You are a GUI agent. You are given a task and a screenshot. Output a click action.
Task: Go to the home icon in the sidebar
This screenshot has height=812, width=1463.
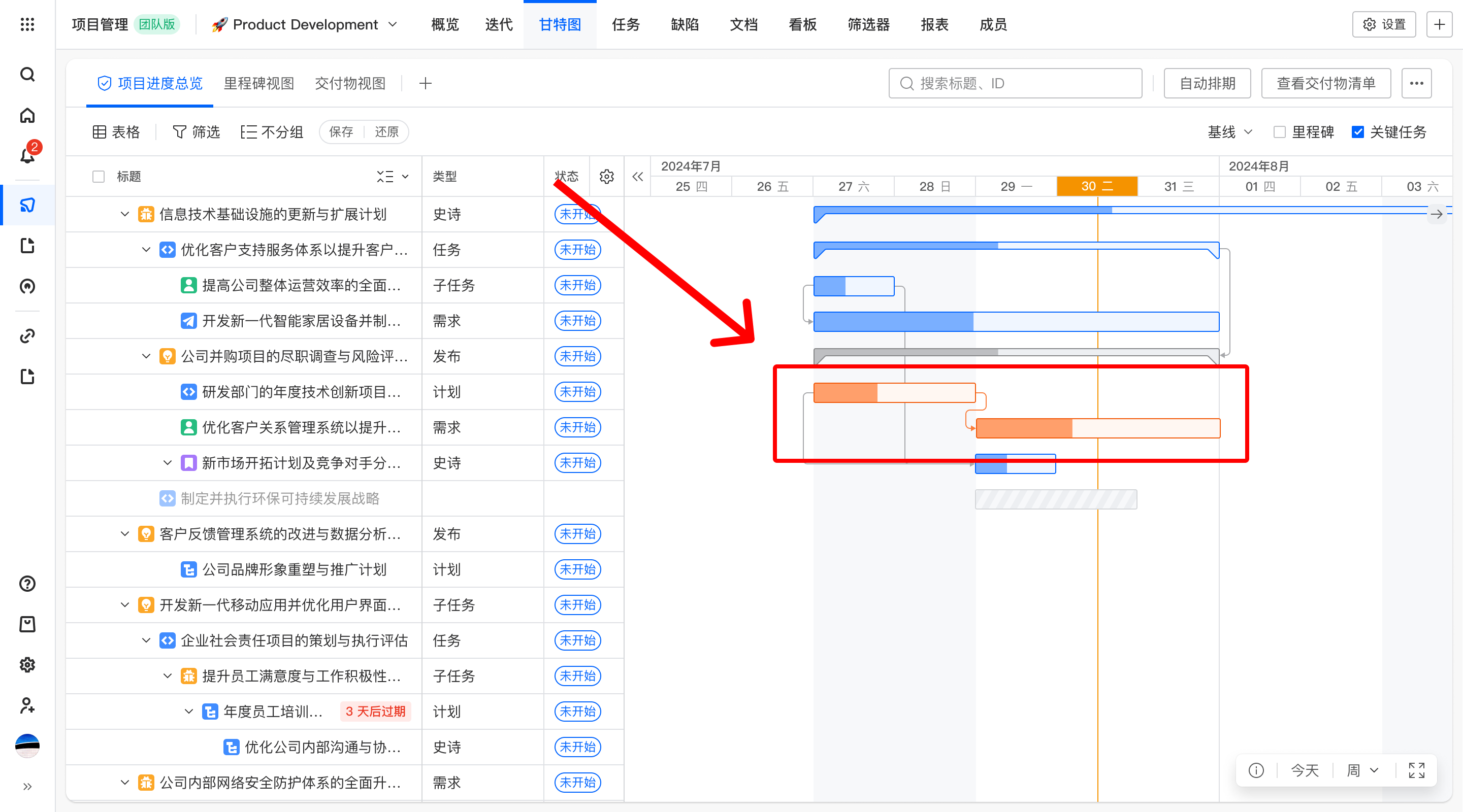coord(27,116)
